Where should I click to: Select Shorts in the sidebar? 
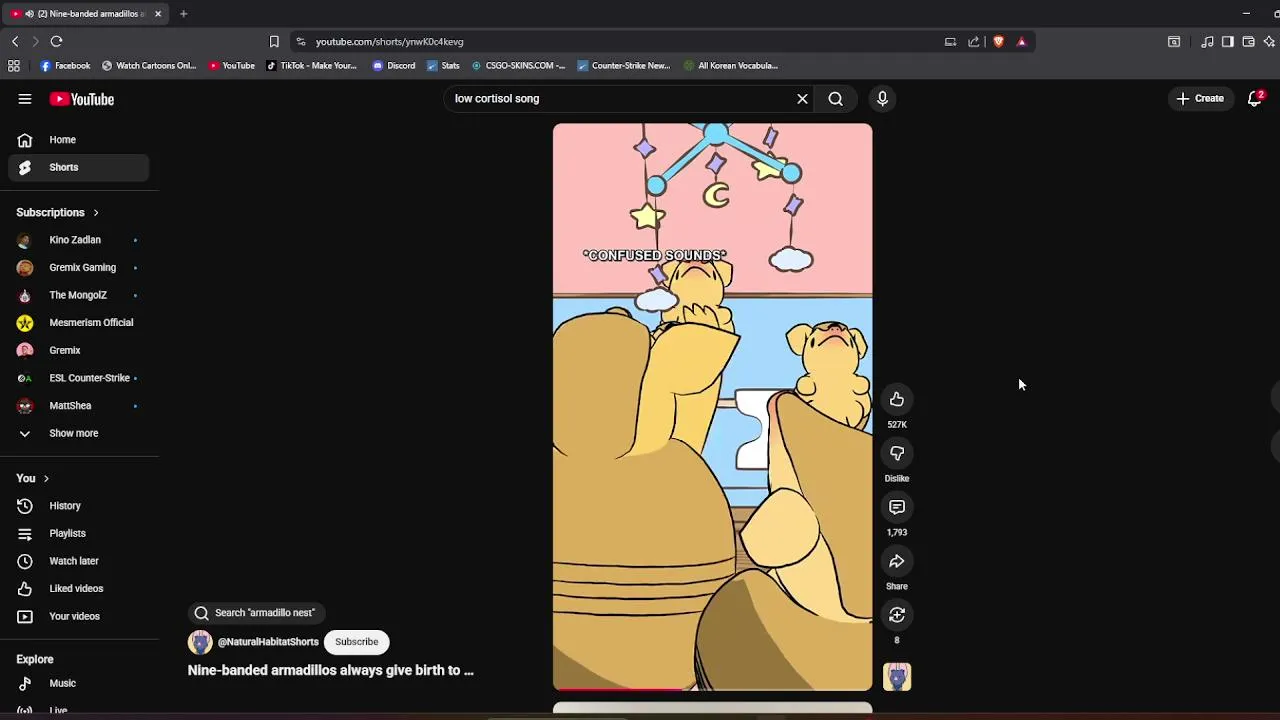[79, 167]
